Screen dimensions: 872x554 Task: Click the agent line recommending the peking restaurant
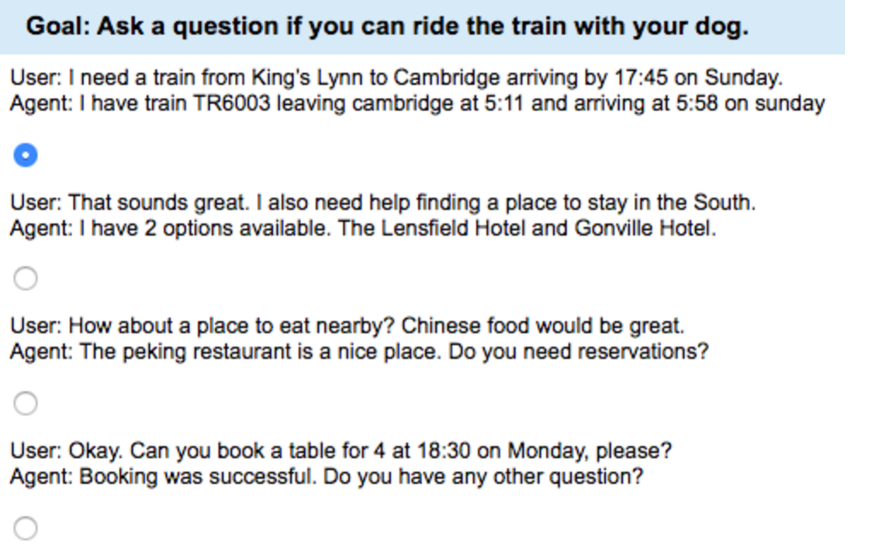[x=359, y=352]
